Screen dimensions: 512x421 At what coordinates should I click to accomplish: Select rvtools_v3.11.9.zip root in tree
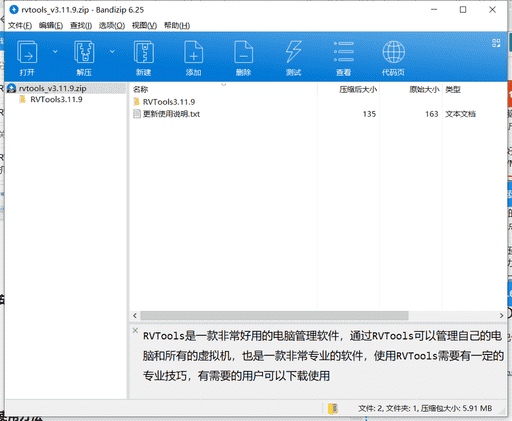pyautogui.click(x=53, y=88)
